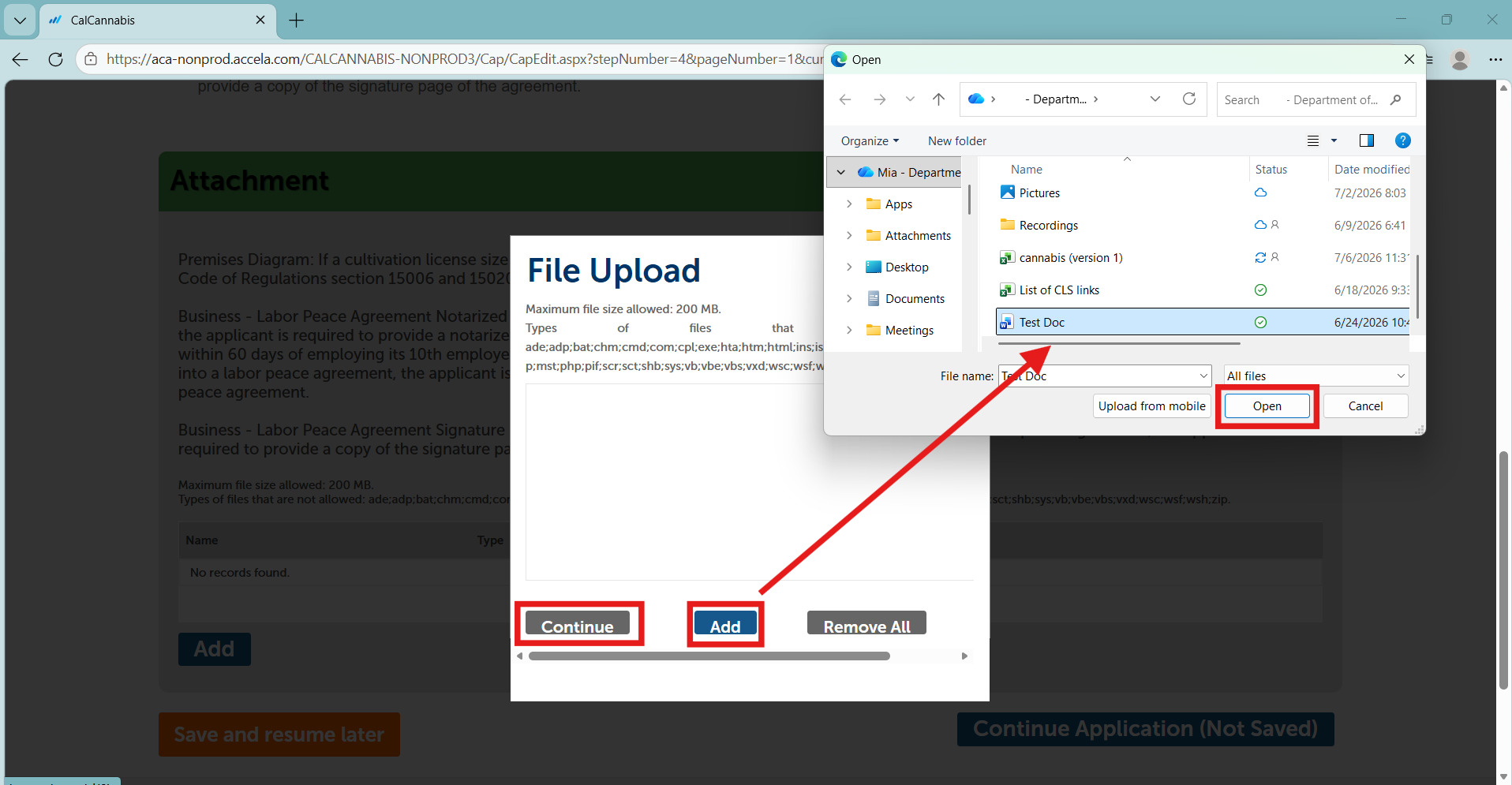Open browser settings and more menu
This screenshot has height=785, width=1512.
[1495, 59]
